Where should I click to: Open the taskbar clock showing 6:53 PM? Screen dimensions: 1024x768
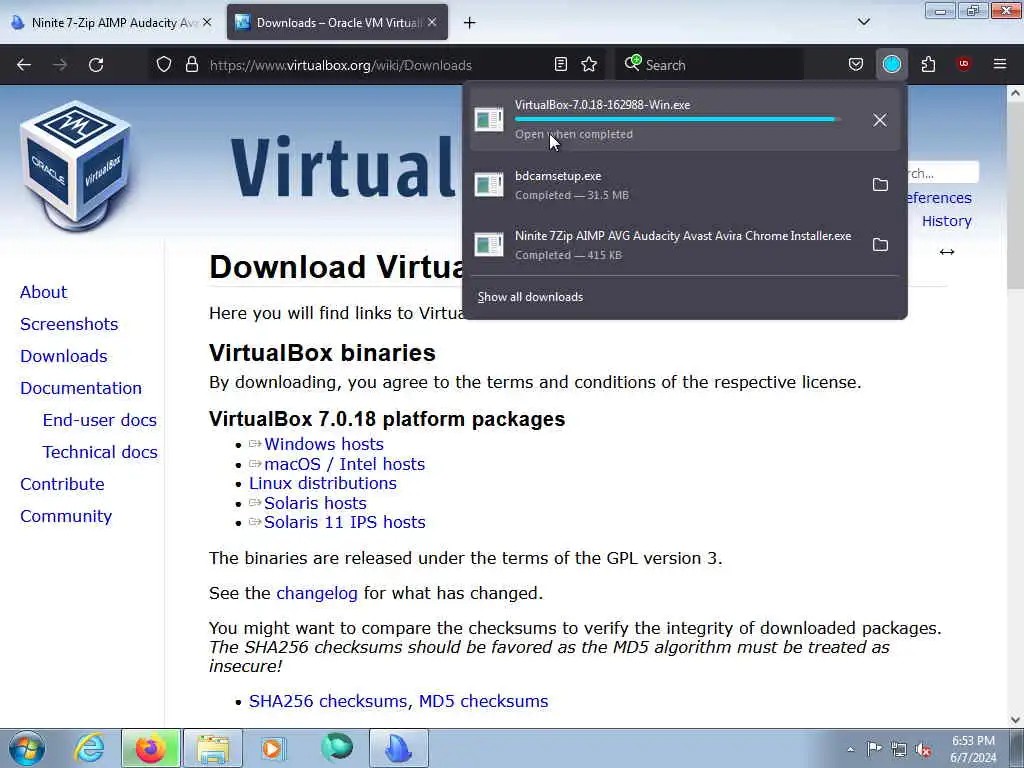(x=973, y=749)
